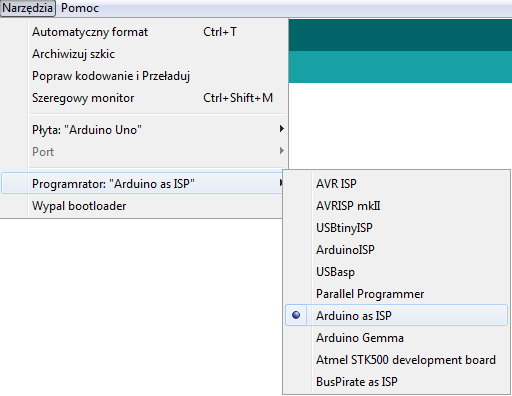Select Arduino Gemma programmer
Image resolution: width=512 pixels, height=396 pixels.
[x=396, y=338]
